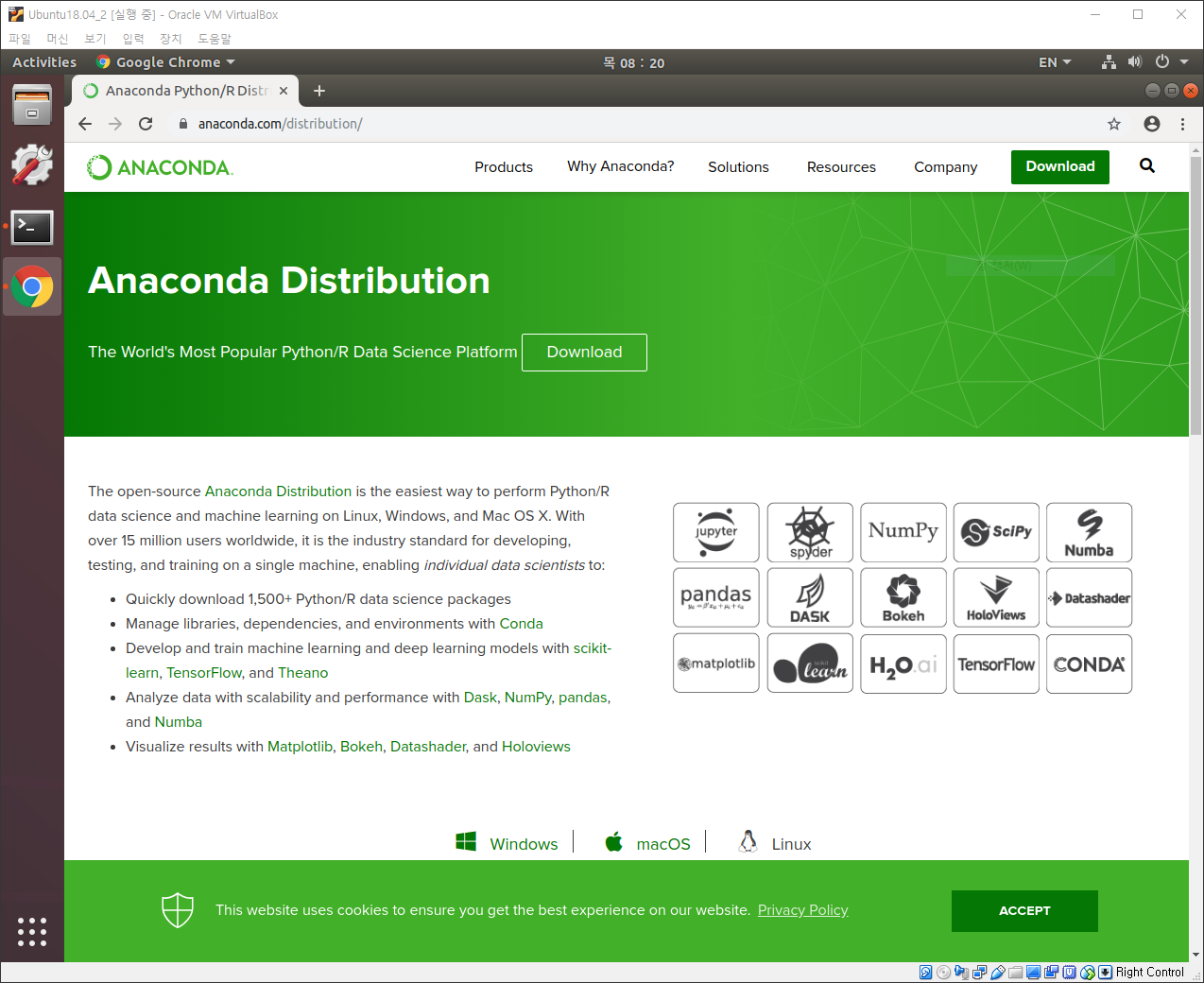Accept the cookies with ACCEPT button
Viewport: 1204px width, 983px height.
1024,911
